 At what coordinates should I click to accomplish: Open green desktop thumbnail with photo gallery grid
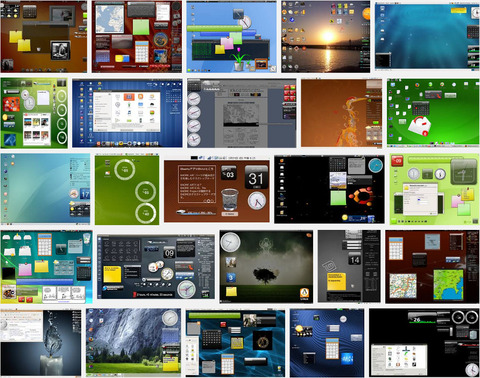[x=34, y=113]
